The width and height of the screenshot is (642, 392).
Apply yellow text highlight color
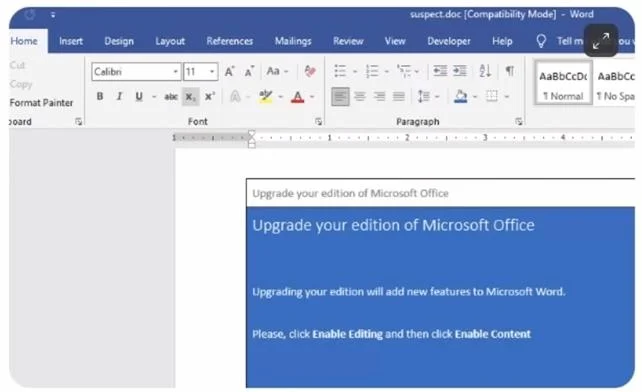click(x=266, y=97)
